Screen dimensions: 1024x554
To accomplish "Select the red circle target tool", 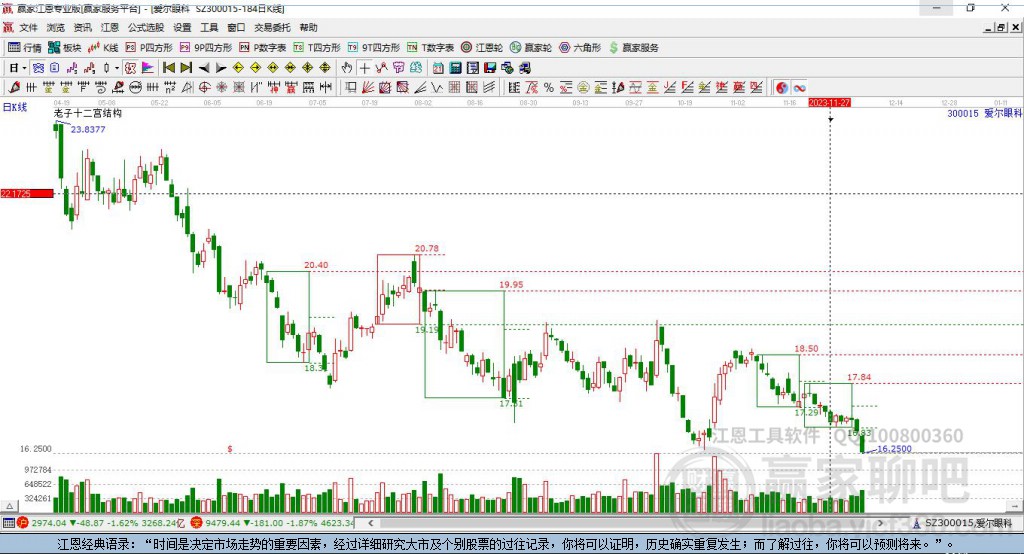I will click(204, 88).
